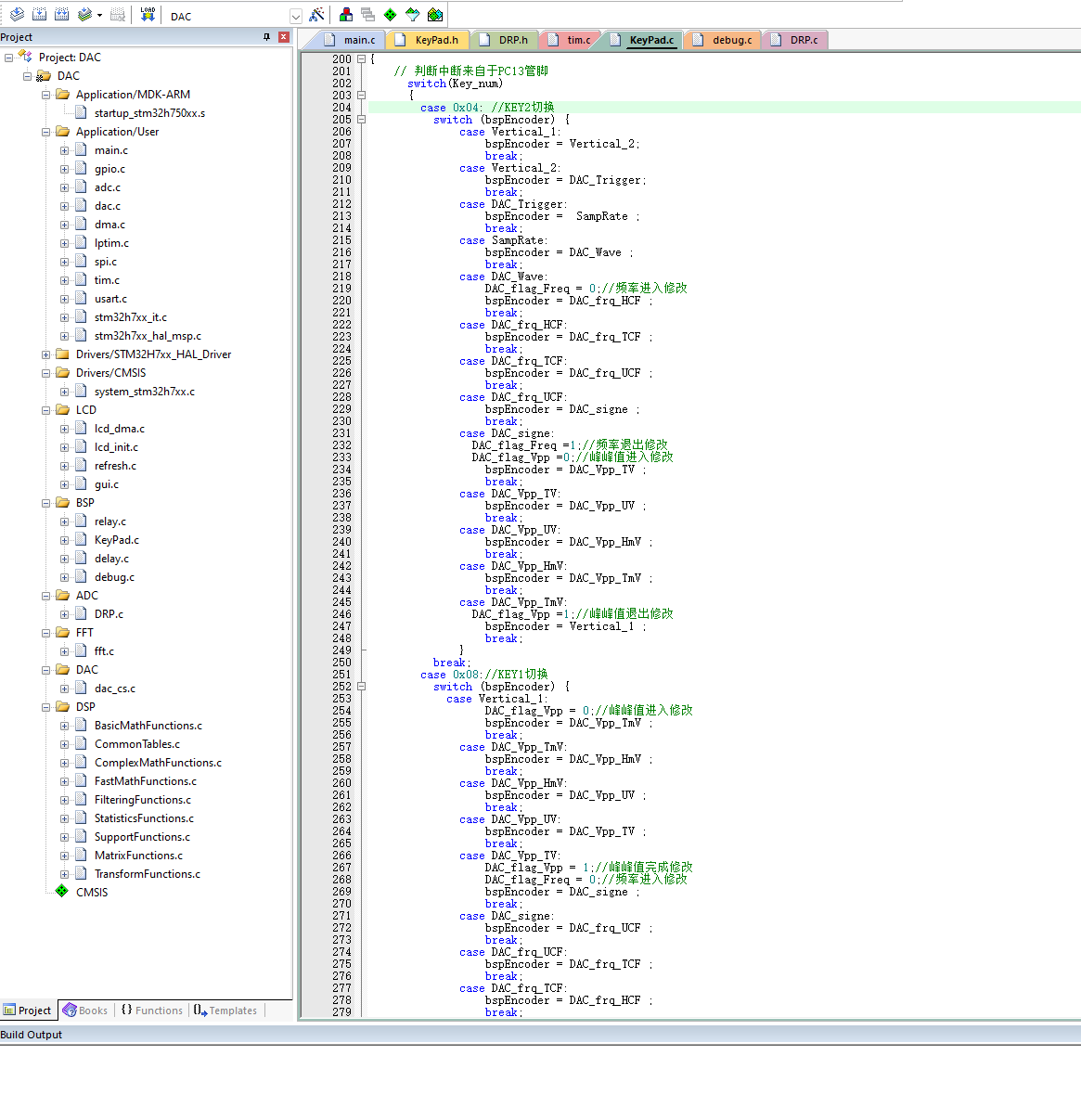Open the Templates tab at panel bottom
This screenshot has width=1081, height=1120.
225,1011
